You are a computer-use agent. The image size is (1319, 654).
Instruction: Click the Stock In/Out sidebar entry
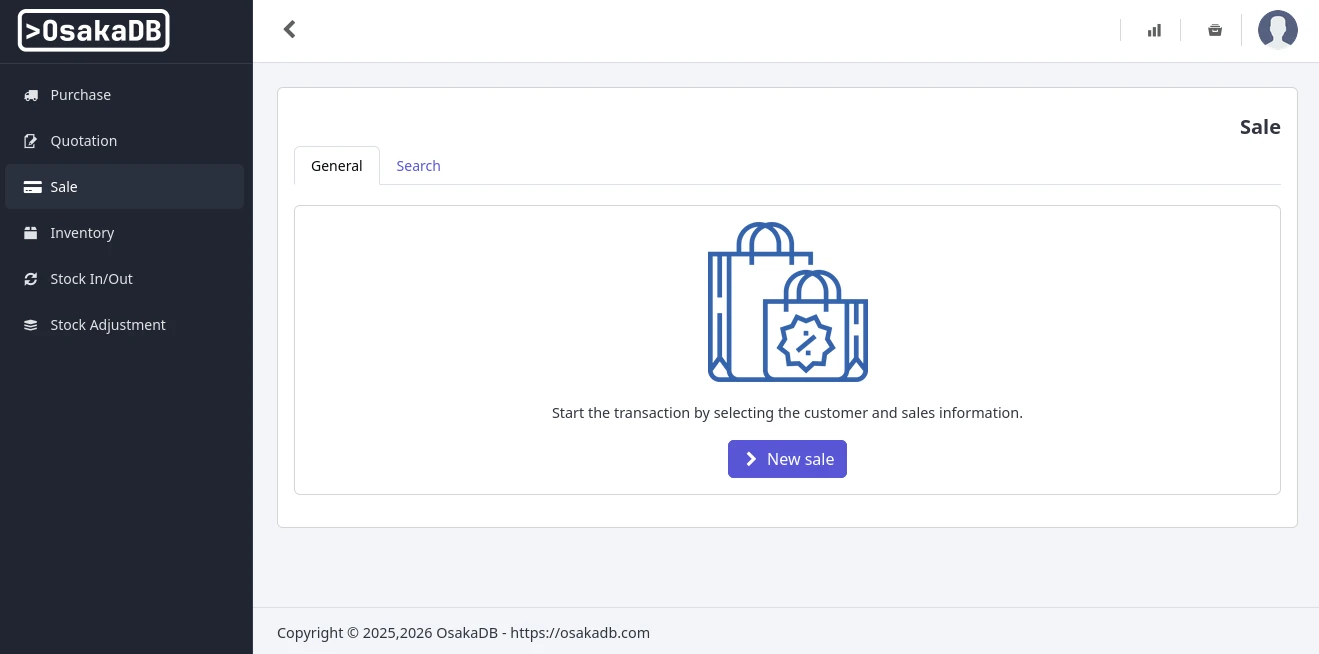91,278
